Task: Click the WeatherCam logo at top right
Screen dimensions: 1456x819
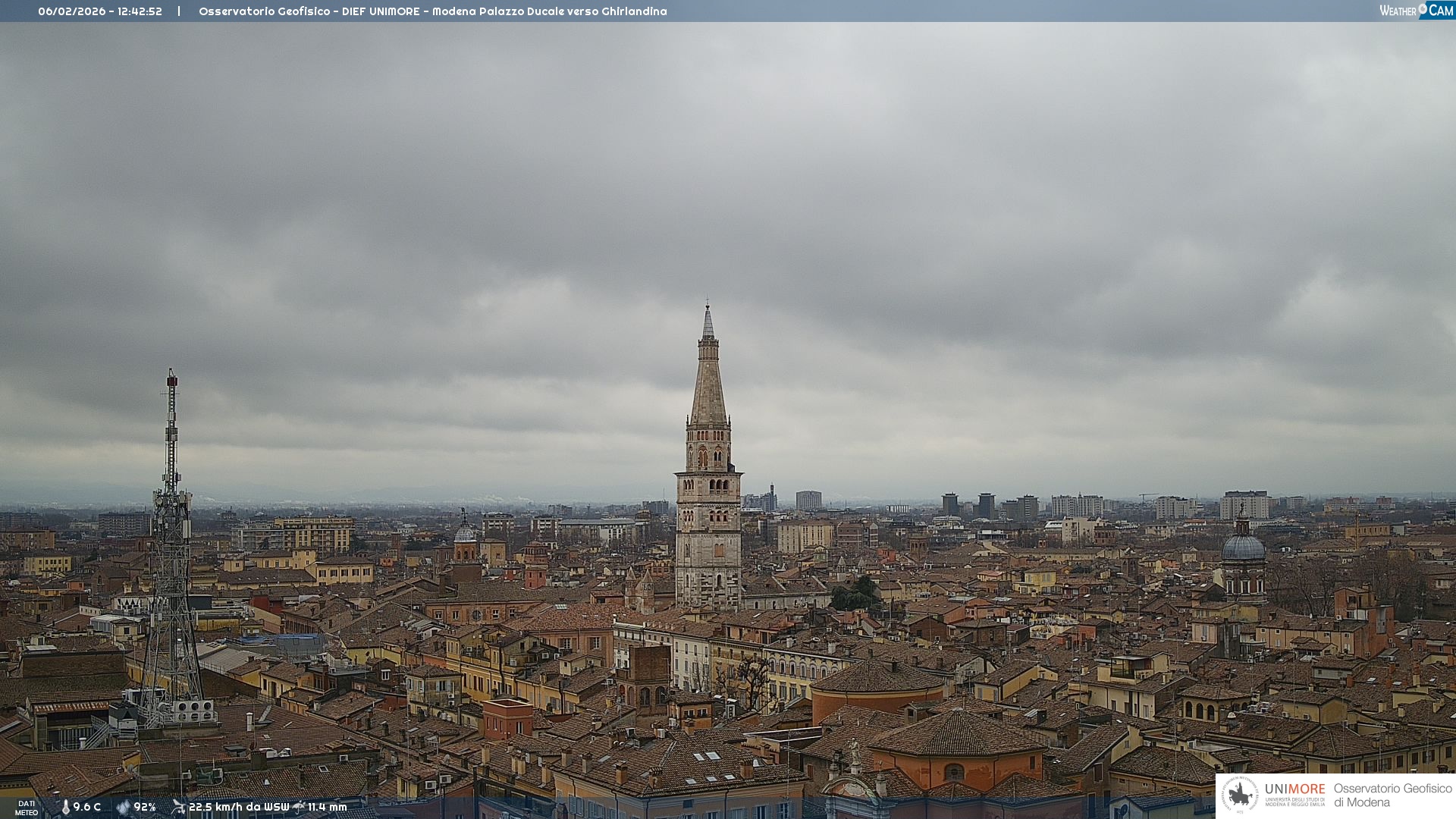Action: (1416, 10)
